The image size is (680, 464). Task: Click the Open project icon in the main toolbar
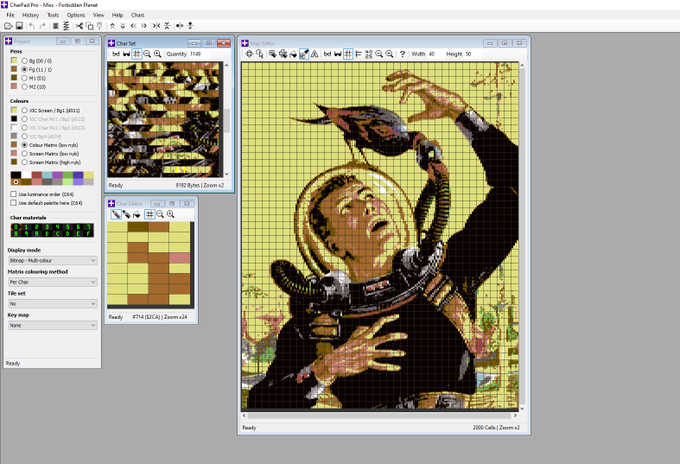pos(8,26)
